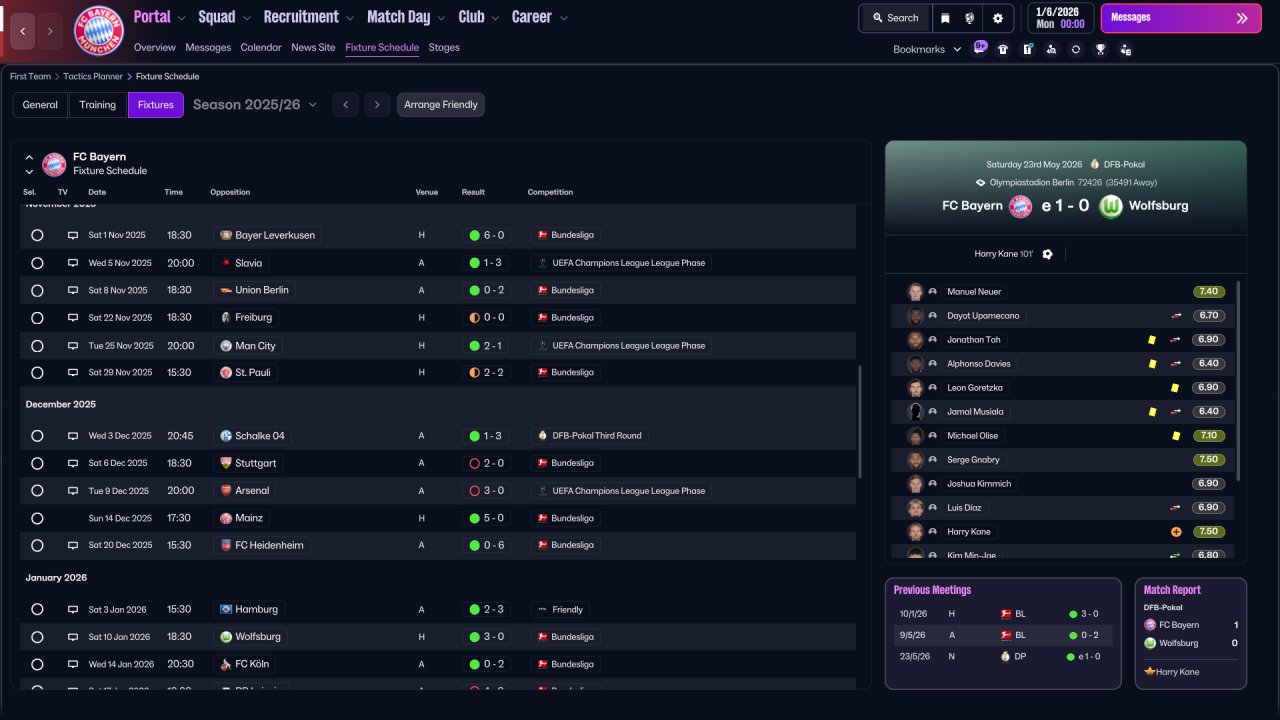Click the FC Bayern crest in match summary
Image resolution: width=1280 pixels, height=720 pixels.
tap(1020, 206)
